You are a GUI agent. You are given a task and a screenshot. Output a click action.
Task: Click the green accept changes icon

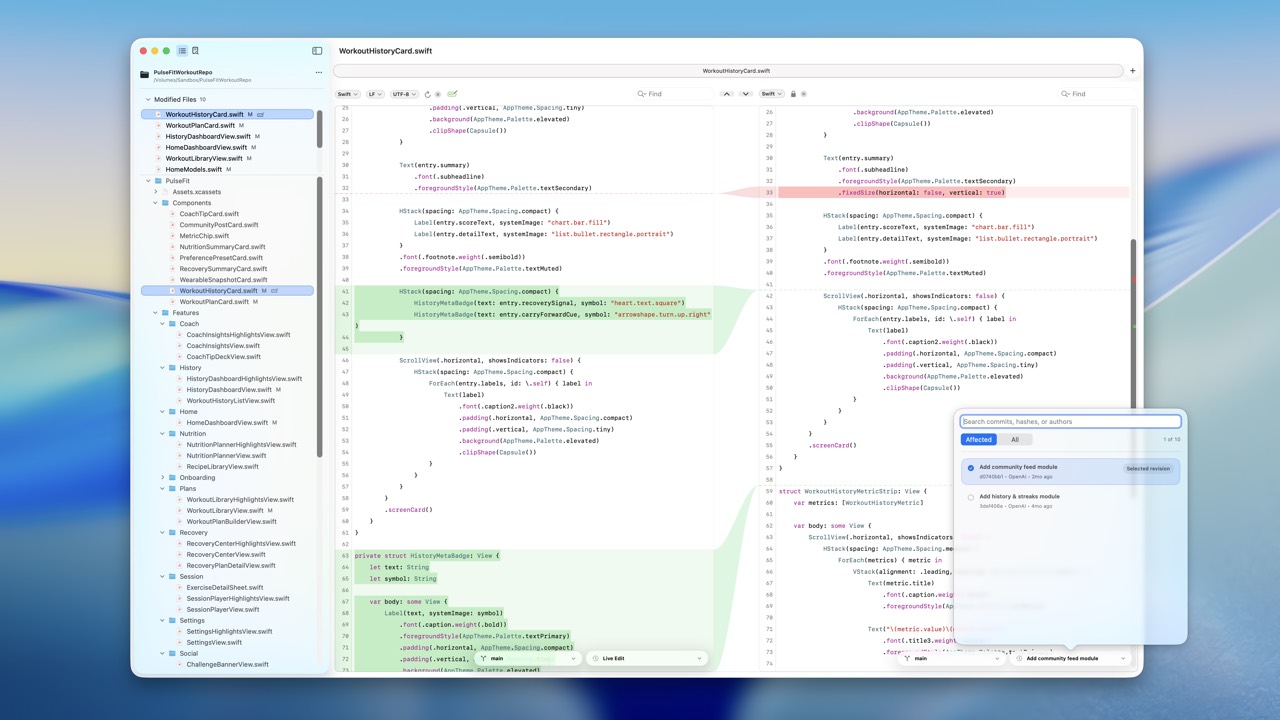452,94
